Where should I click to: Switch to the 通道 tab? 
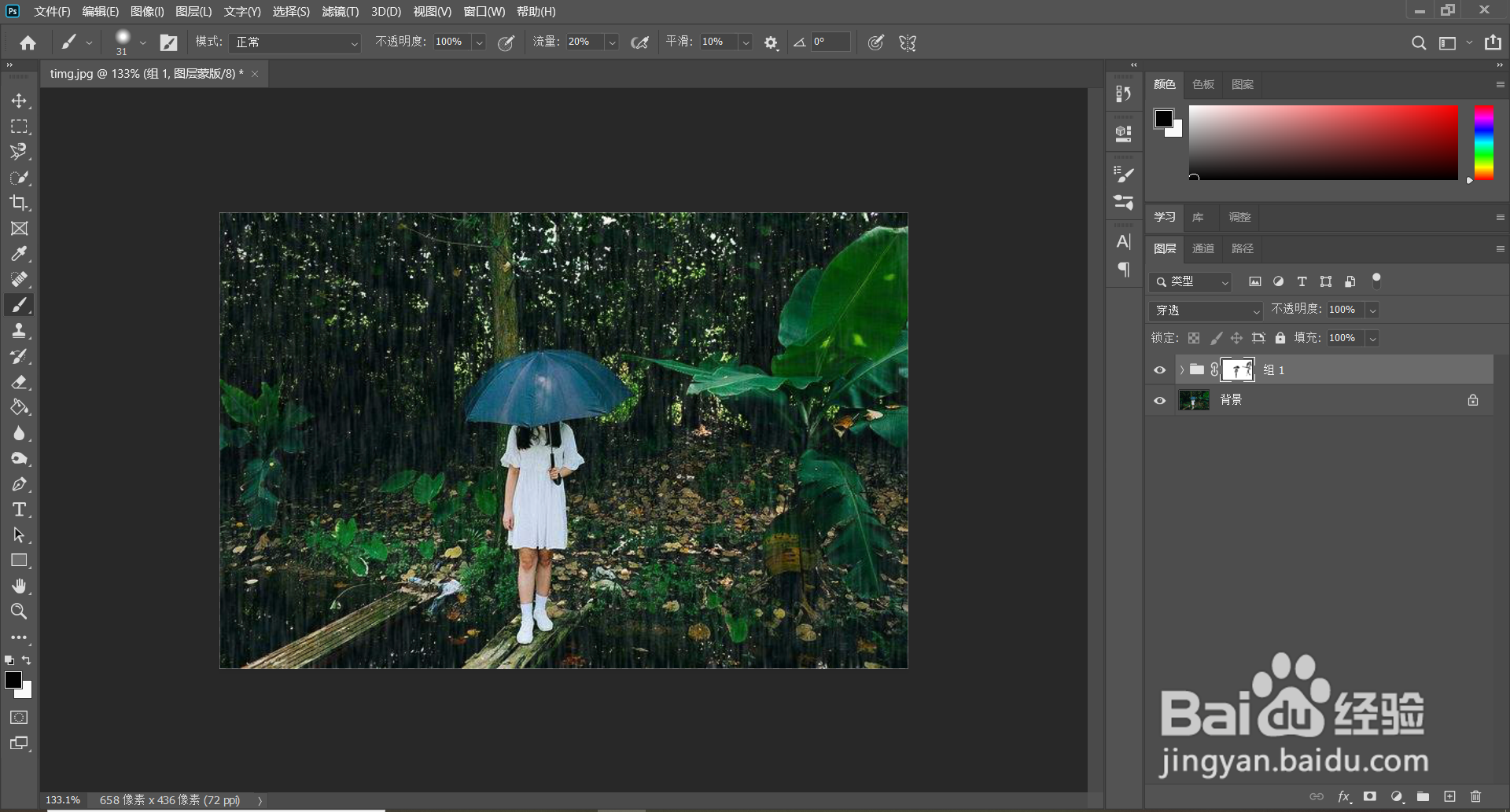click(1203, 248)
